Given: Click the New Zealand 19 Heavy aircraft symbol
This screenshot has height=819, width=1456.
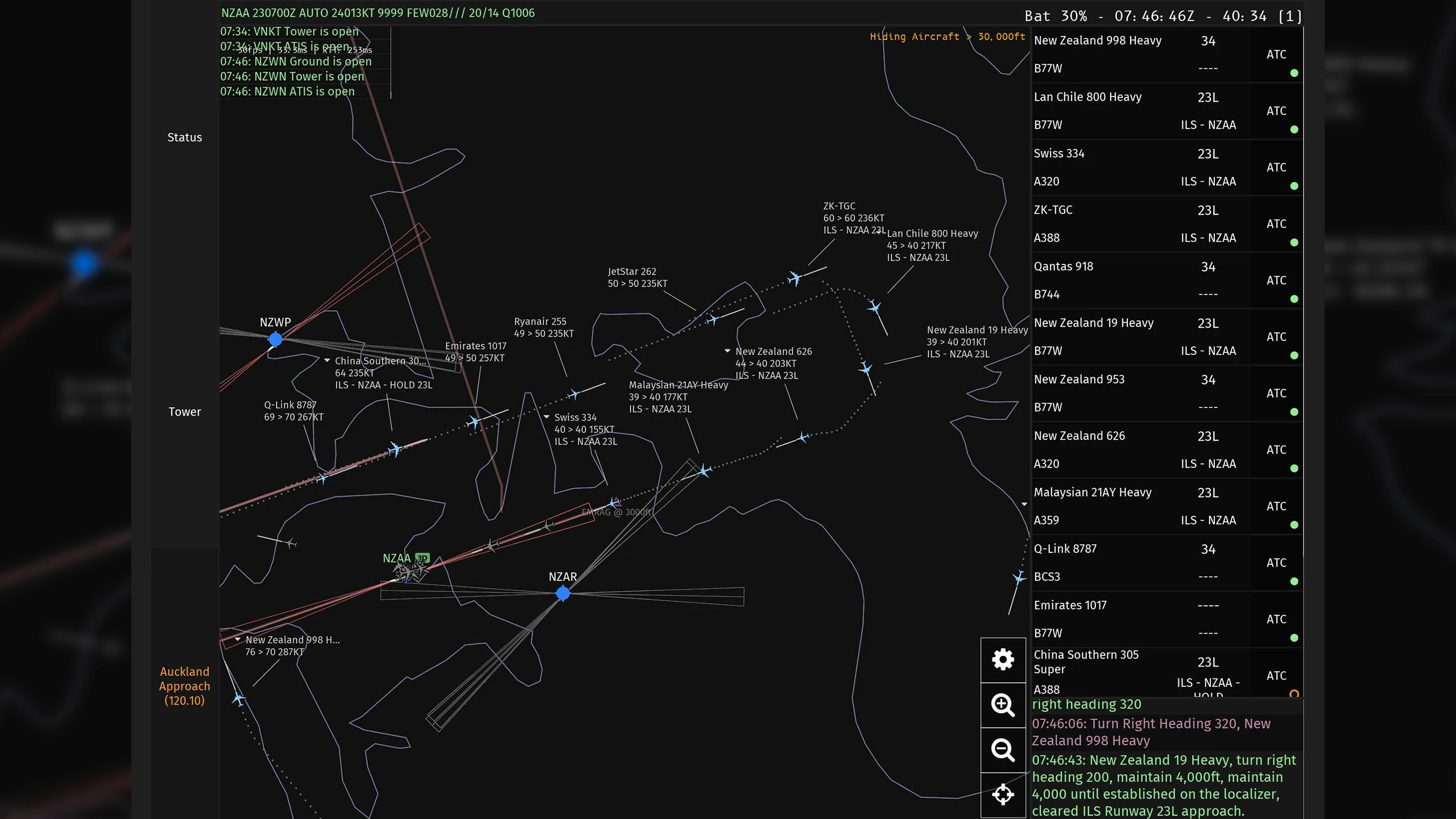Looking at the screenshot, I should pos(865,369).
